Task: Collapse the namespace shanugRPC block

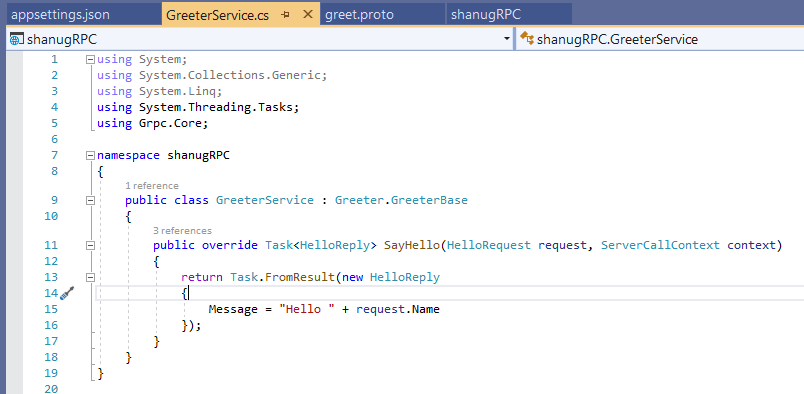Action: tap(90, 155)
